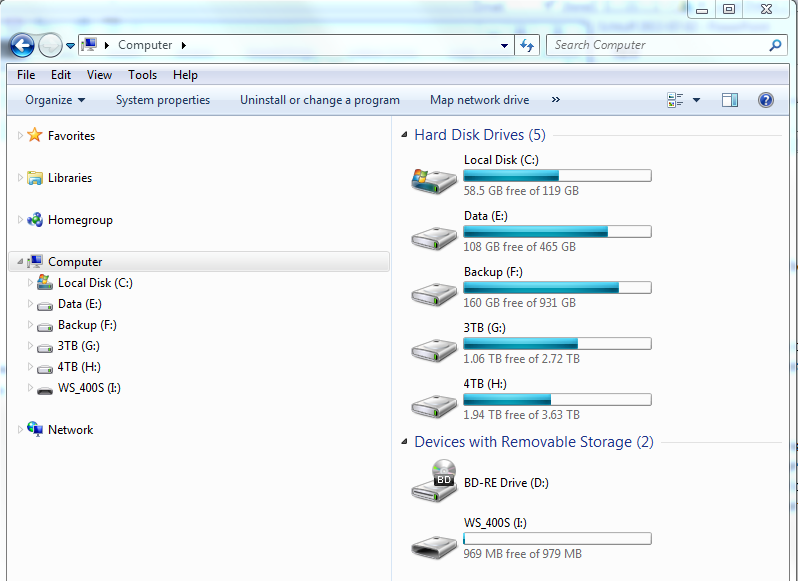Click '1.94 TB free of 3.63 TB' text
This screenshot has width=798, height=581.
521,415
